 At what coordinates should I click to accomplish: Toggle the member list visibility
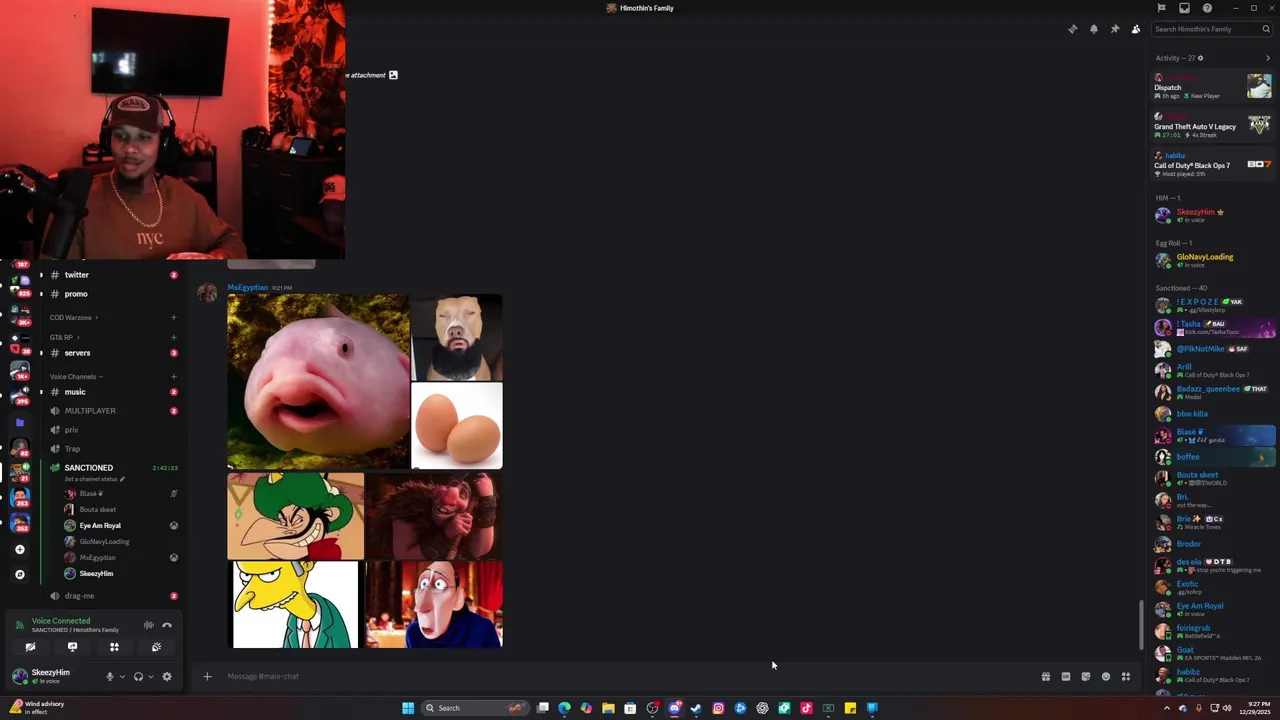point(1136,29)
